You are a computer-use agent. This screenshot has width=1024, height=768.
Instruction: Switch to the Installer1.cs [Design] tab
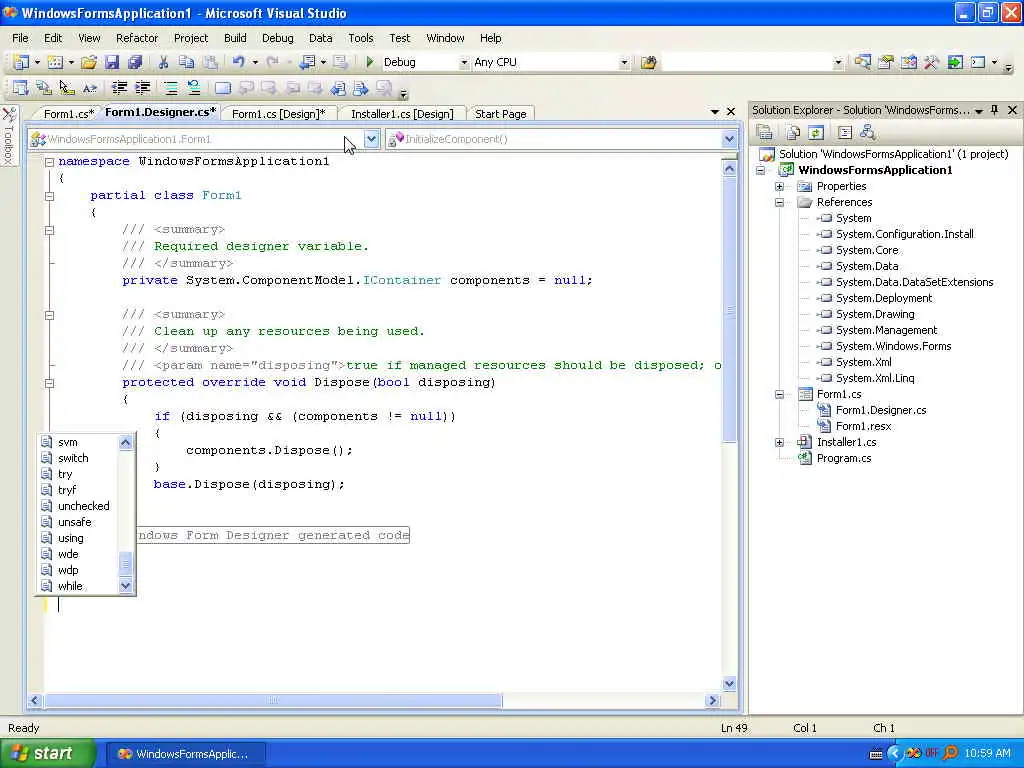[x=402, y=114]
